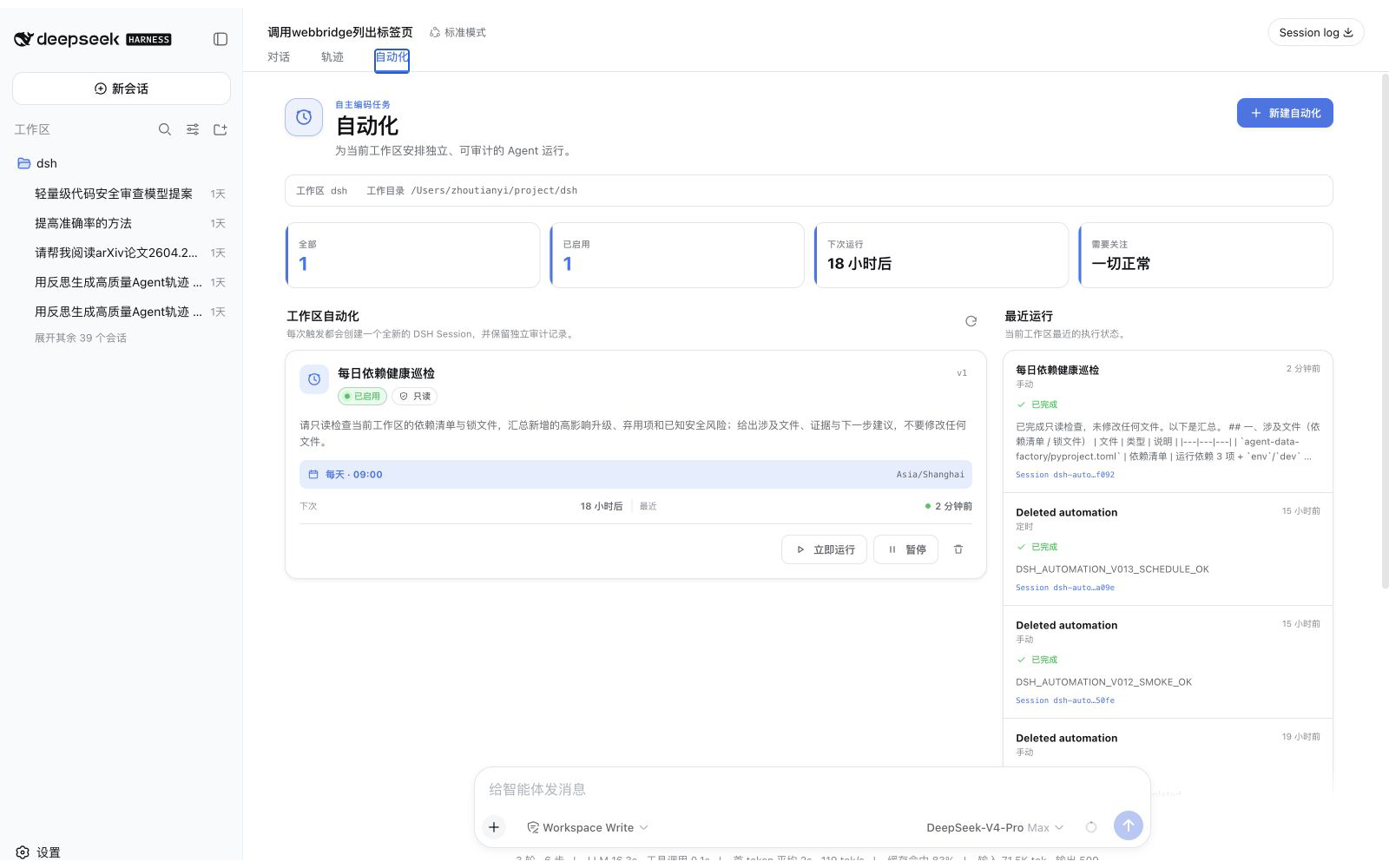Viewport: 1389px width, 868px height.
Task: Open Session dsh-auto…a09e link
Action: (1065, 588)
